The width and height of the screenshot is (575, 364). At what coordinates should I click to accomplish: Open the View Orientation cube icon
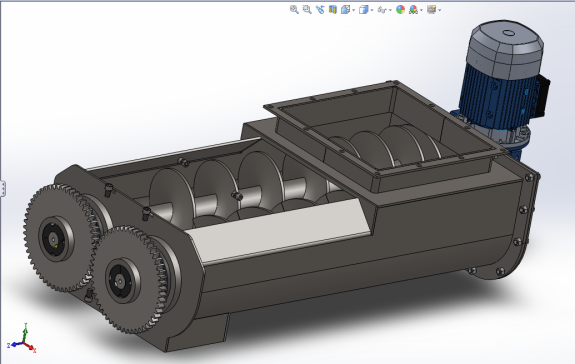[x=345, y=10]
